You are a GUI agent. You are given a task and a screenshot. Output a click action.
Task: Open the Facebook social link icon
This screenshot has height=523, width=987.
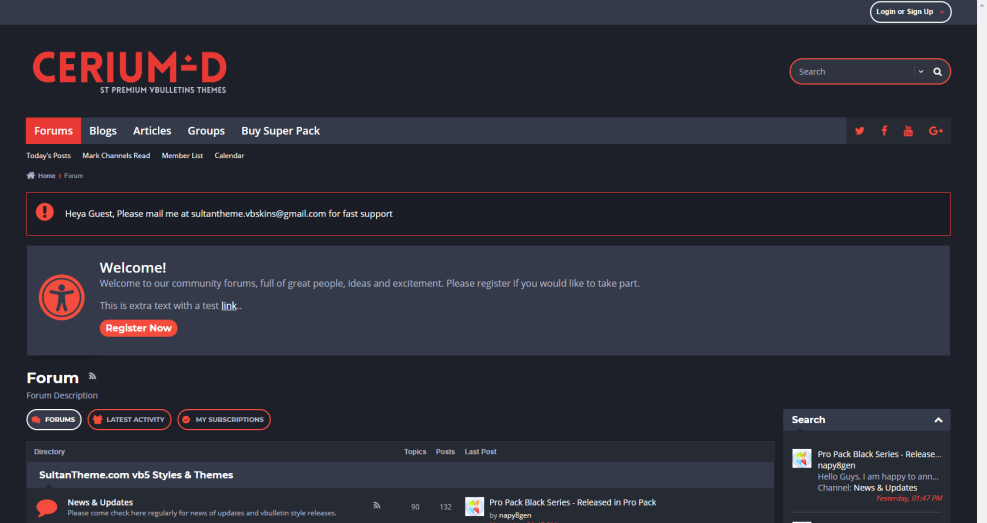884,131
